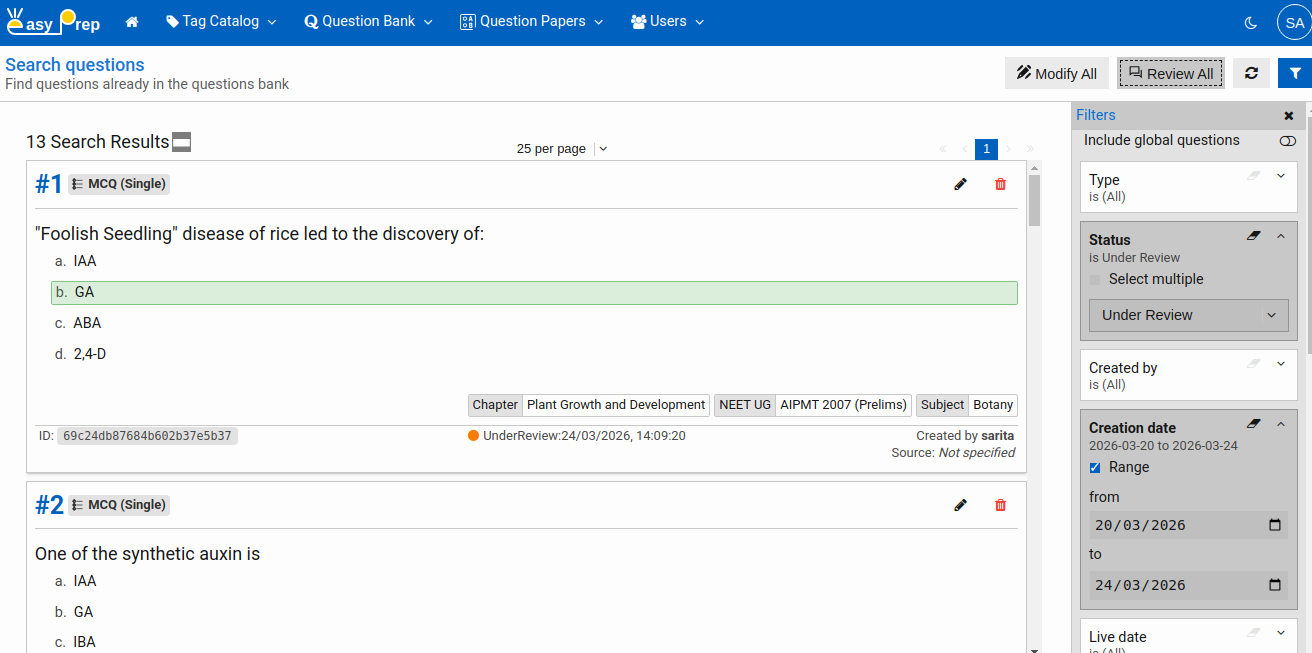Click the Modify All button
Viewport: 1312px width, 653px height.
click(x=1056, y=72)
